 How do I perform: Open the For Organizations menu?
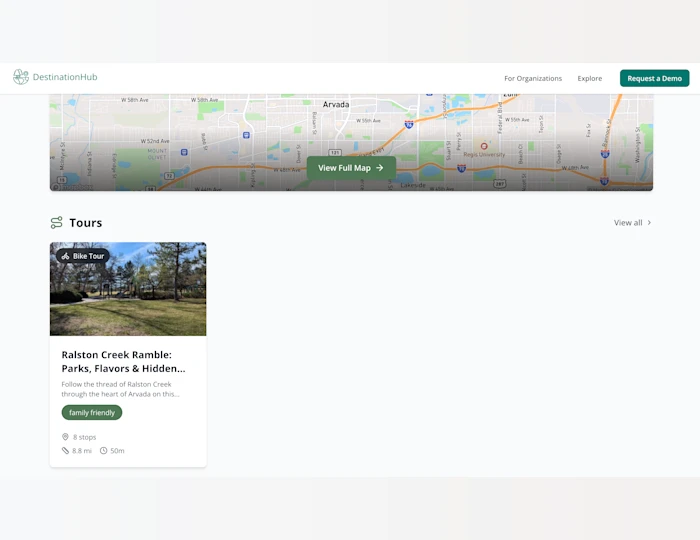(x=533, y=79)
